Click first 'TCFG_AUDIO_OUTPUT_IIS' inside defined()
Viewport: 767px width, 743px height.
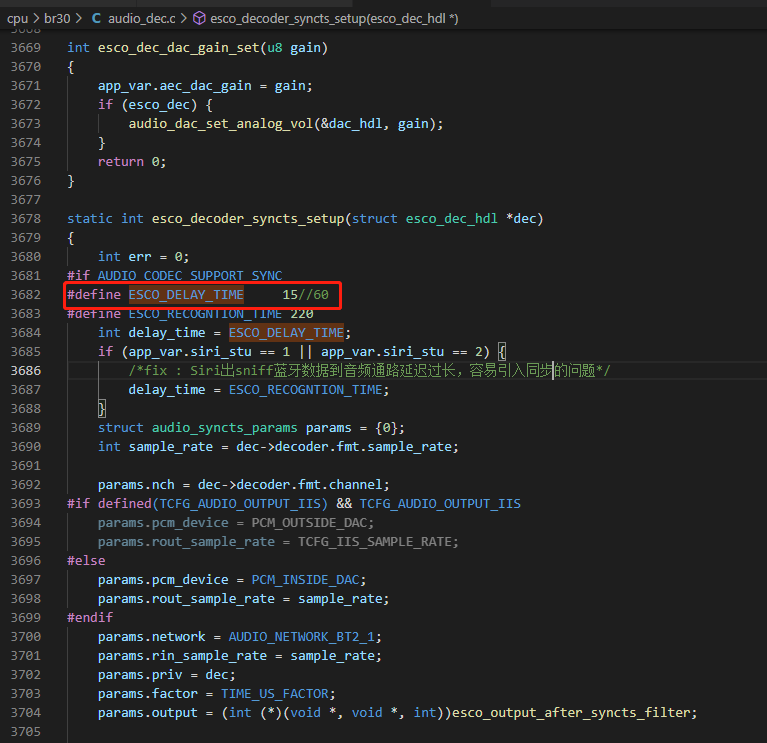(240, 504)
